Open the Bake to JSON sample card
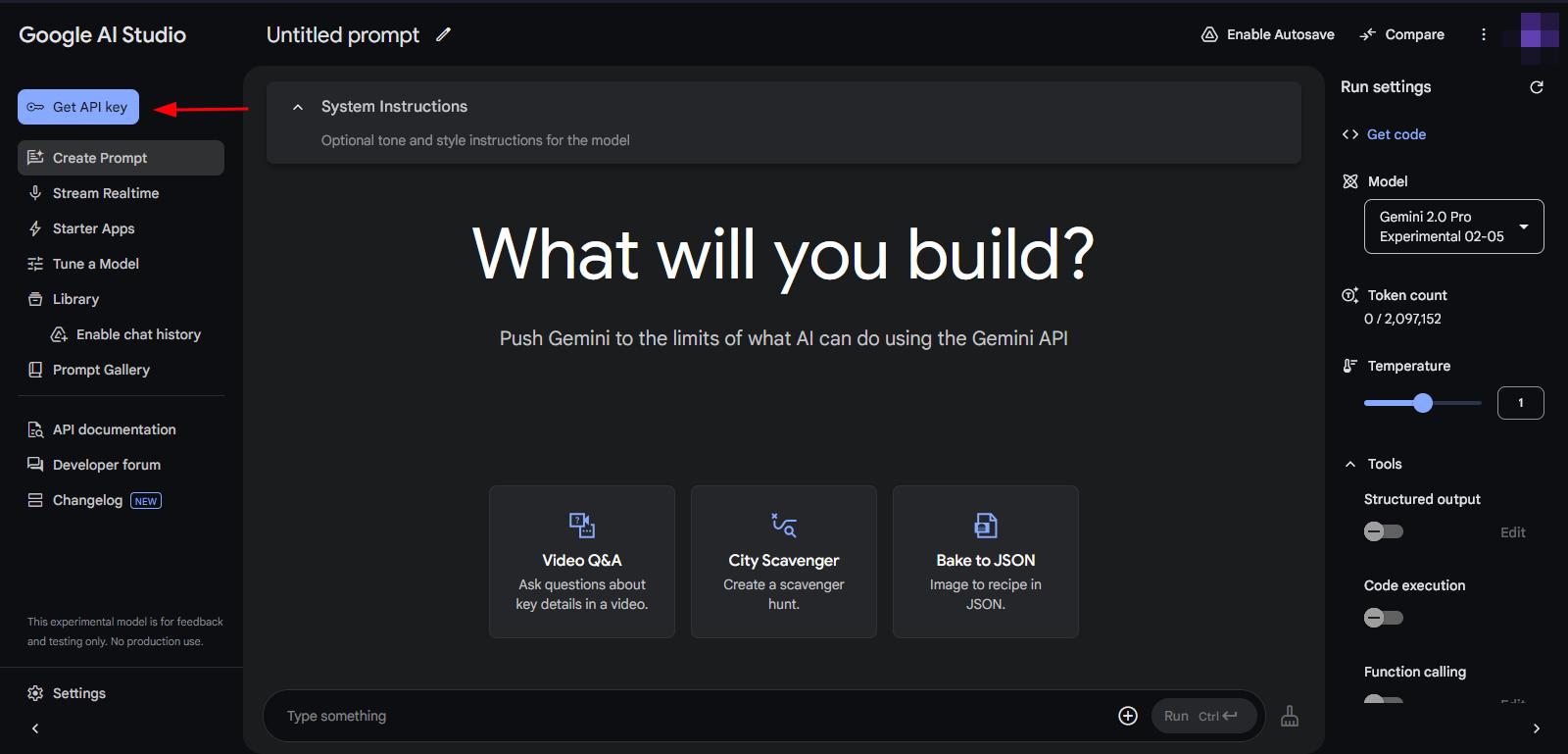 tap(986, 562)
